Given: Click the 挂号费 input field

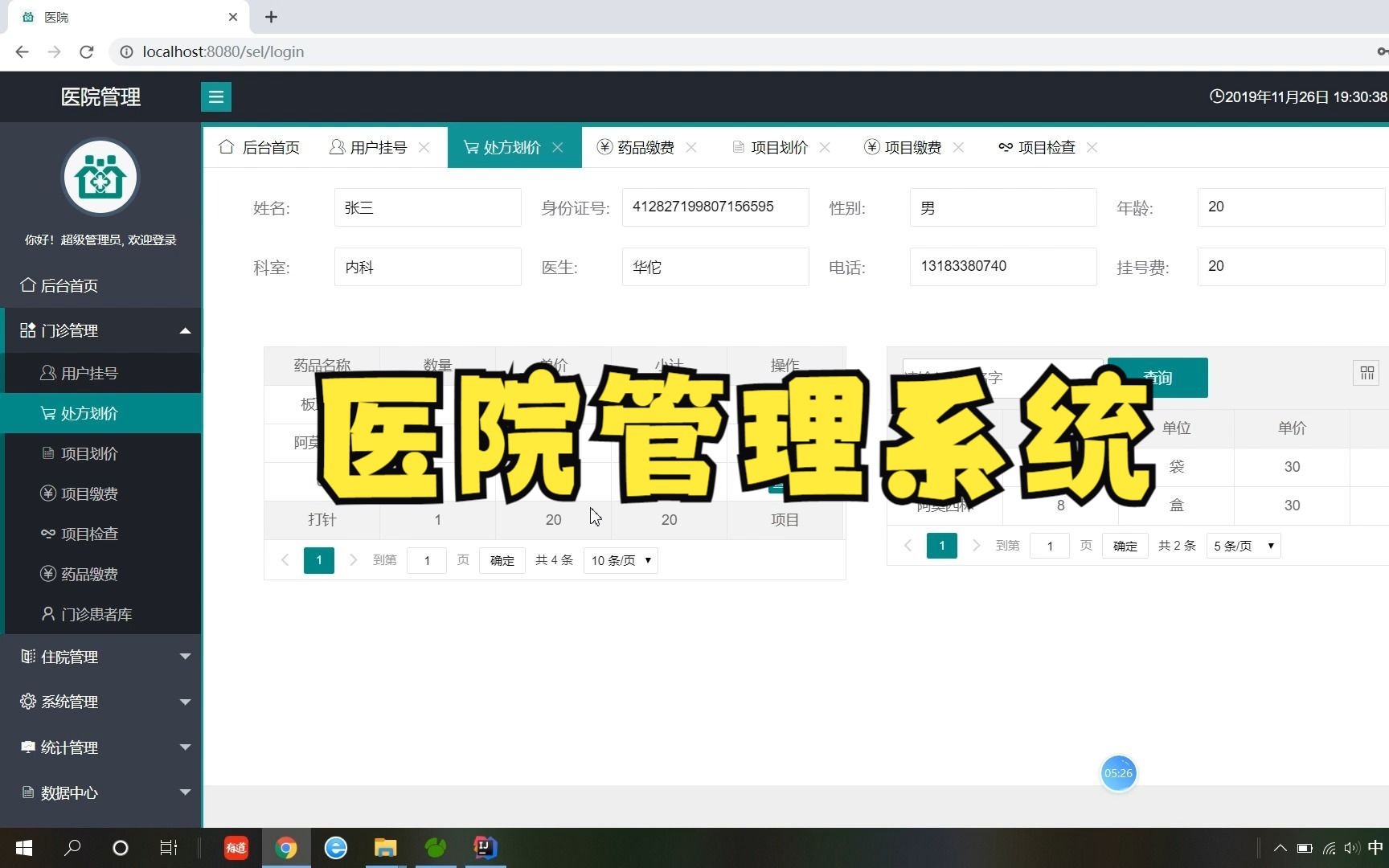Looking at the screenshot, I should click(1291, 267).
